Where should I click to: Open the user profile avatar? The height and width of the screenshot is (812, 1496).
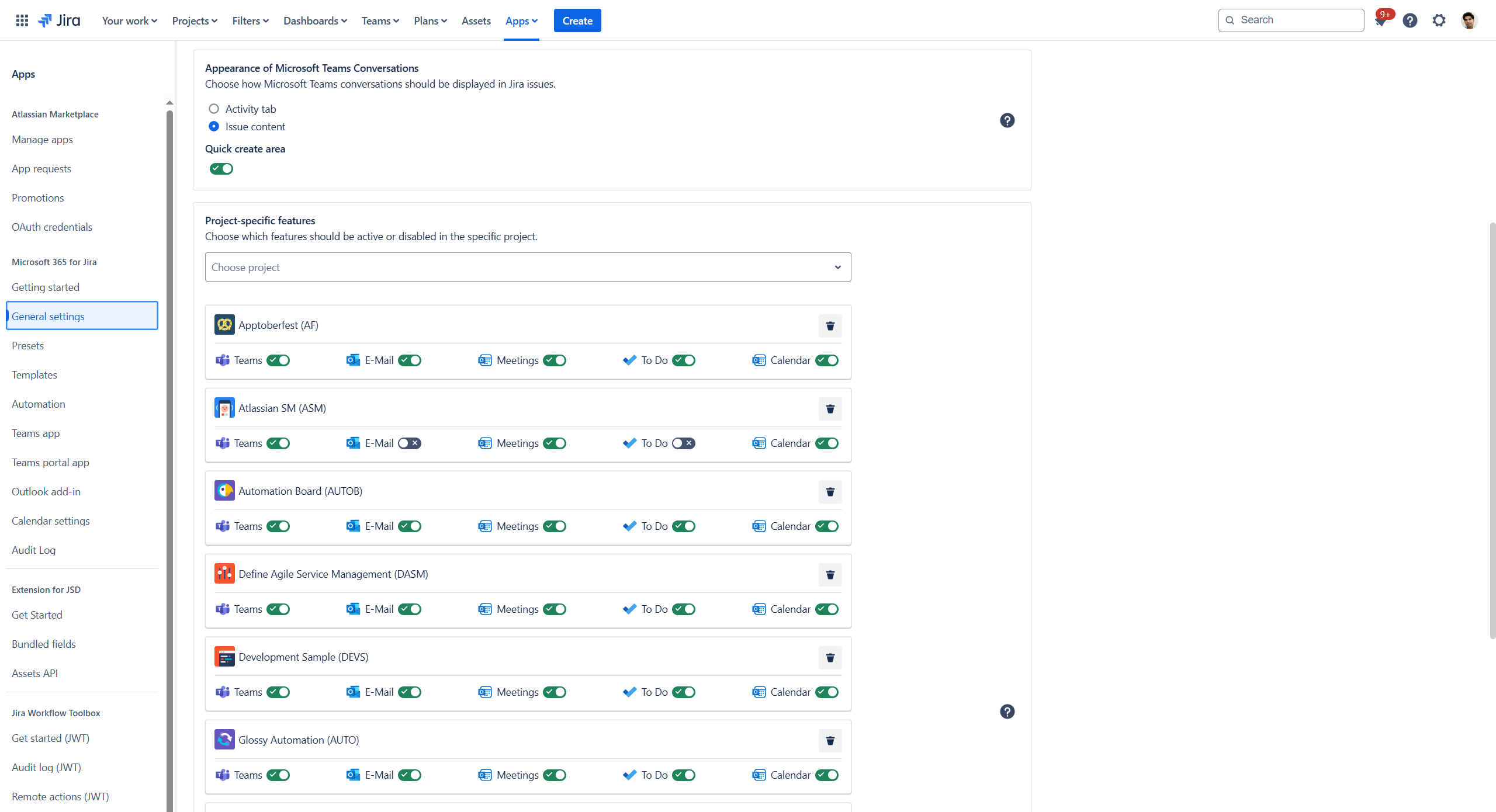coord(1469,20)
